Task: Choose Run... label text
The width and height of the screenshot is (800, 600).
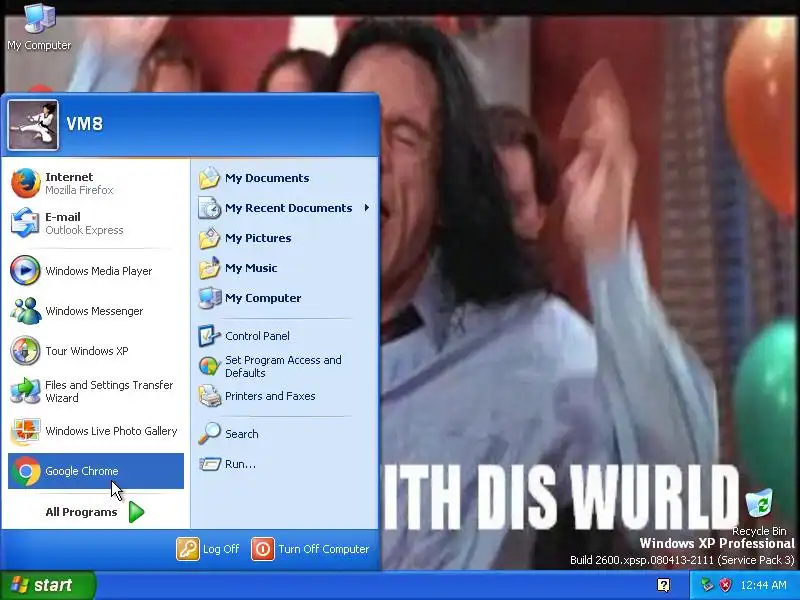Action: [240, 464]
